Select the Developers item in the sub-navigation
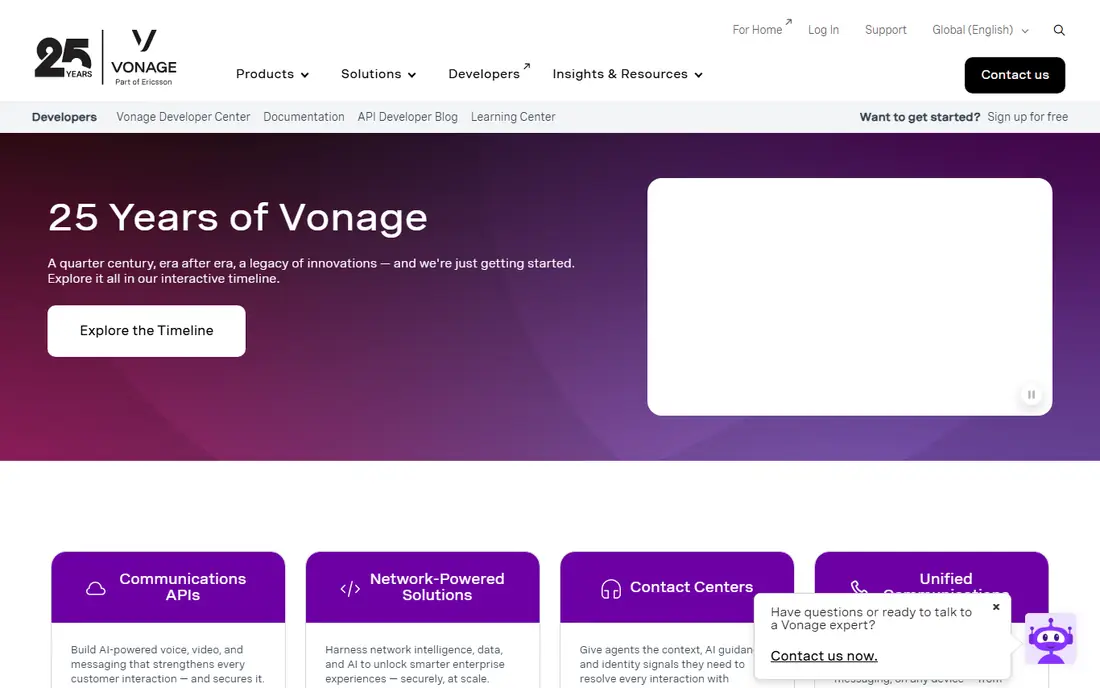Image resolution: width=1100 pixels, height=688 pixels. (65, 117)
